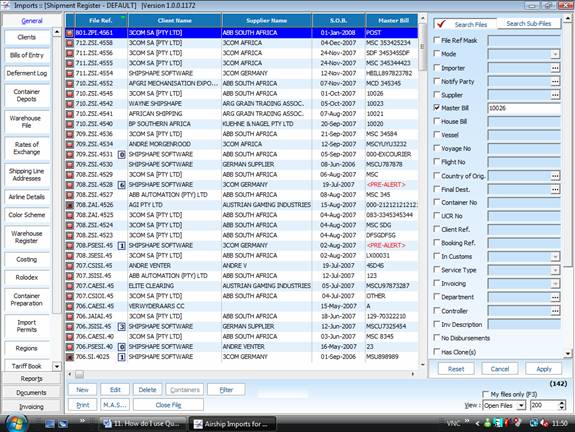Screen dimensions: 575x432
Task: Click the sub-file badge on row 706.SI.4025
Action: click(x=122, y=357)
